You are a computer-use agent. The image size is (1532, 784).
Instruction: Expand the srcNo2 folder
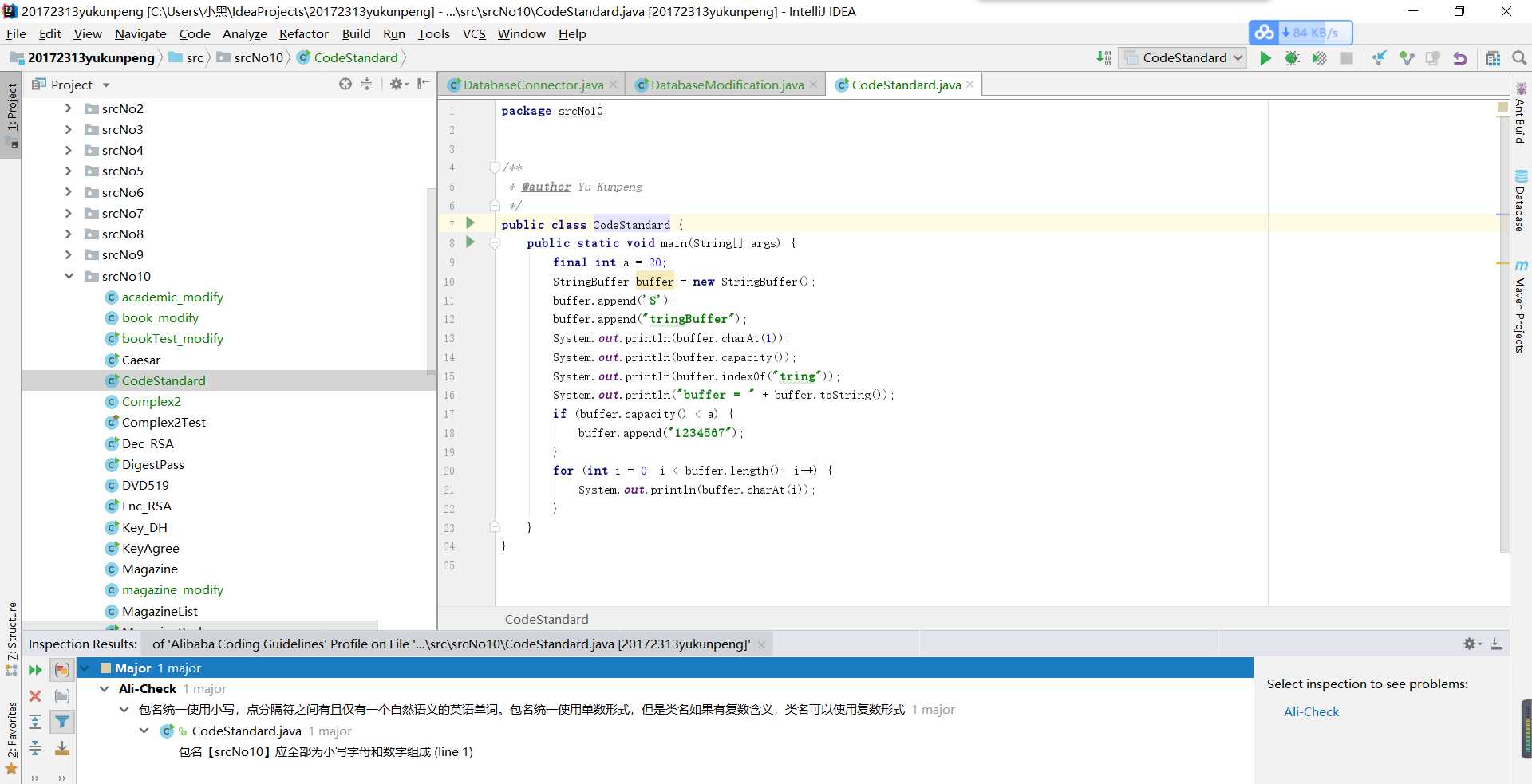click(69, 108)
